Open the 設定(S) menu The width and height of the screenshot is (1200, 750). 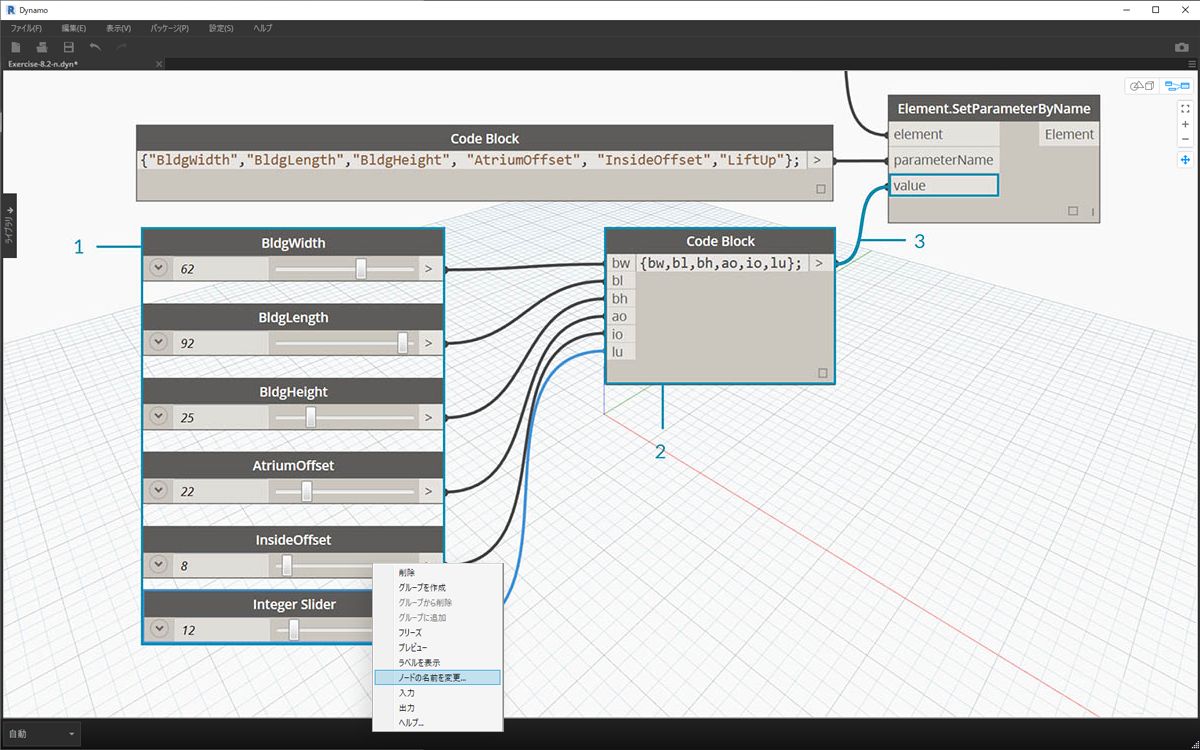pos(221,28)
